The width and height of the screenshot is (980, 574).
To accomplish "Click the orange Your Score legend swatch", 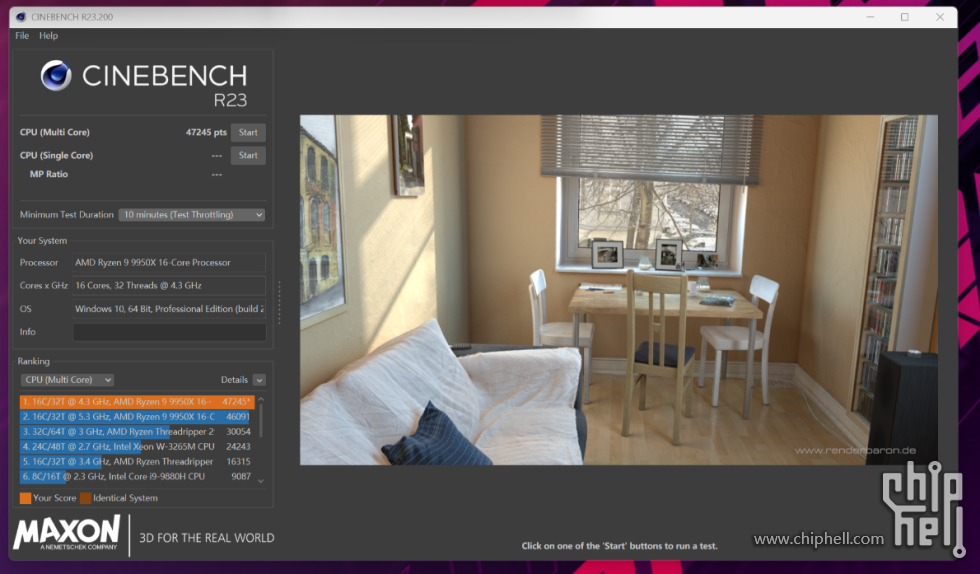I will (25, 498).
